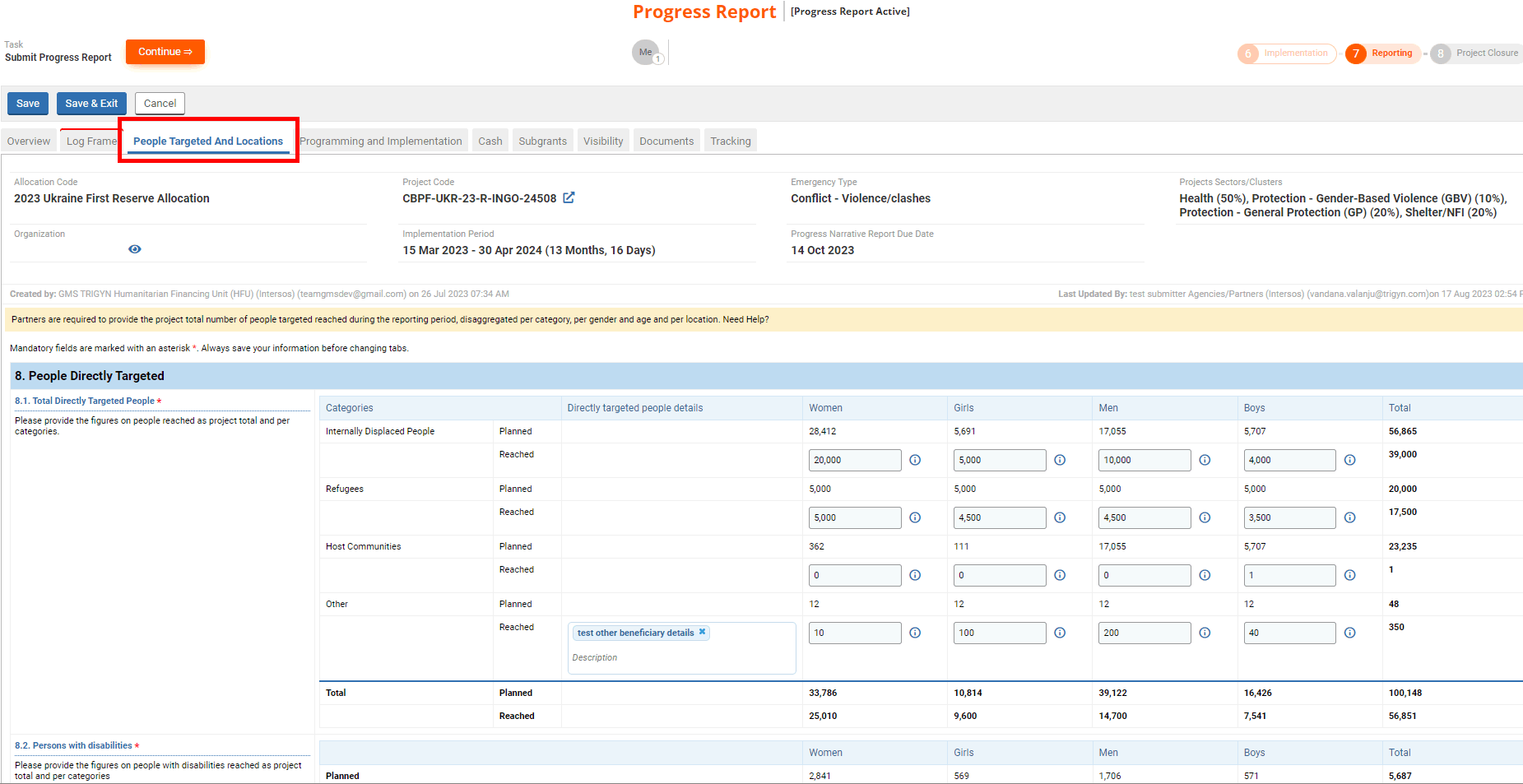
Task: Switch to the Tracking tab
Action: point(731,141)
